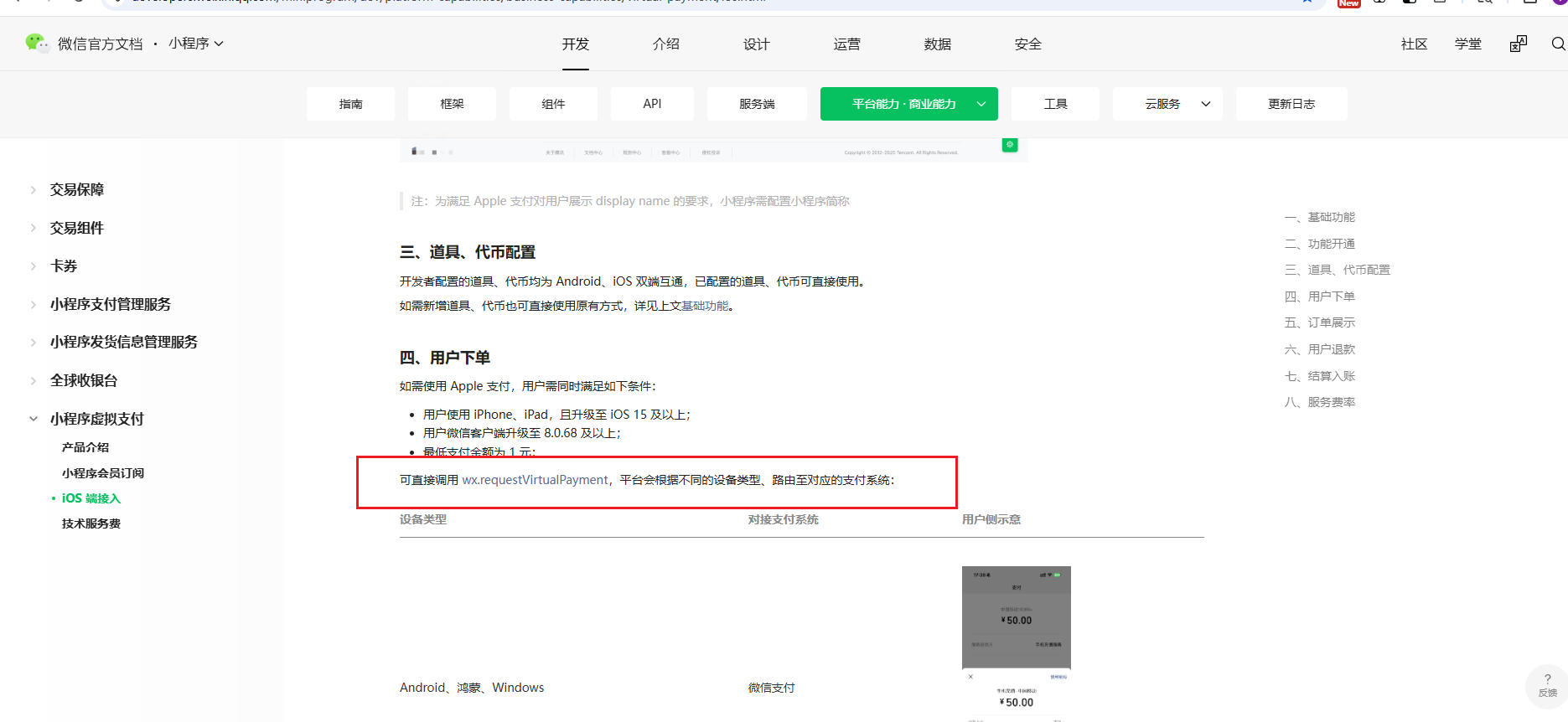This screenshot has height=722, width=1568.
Task: Click the 设备类型 column header
Action: (423, 520)
